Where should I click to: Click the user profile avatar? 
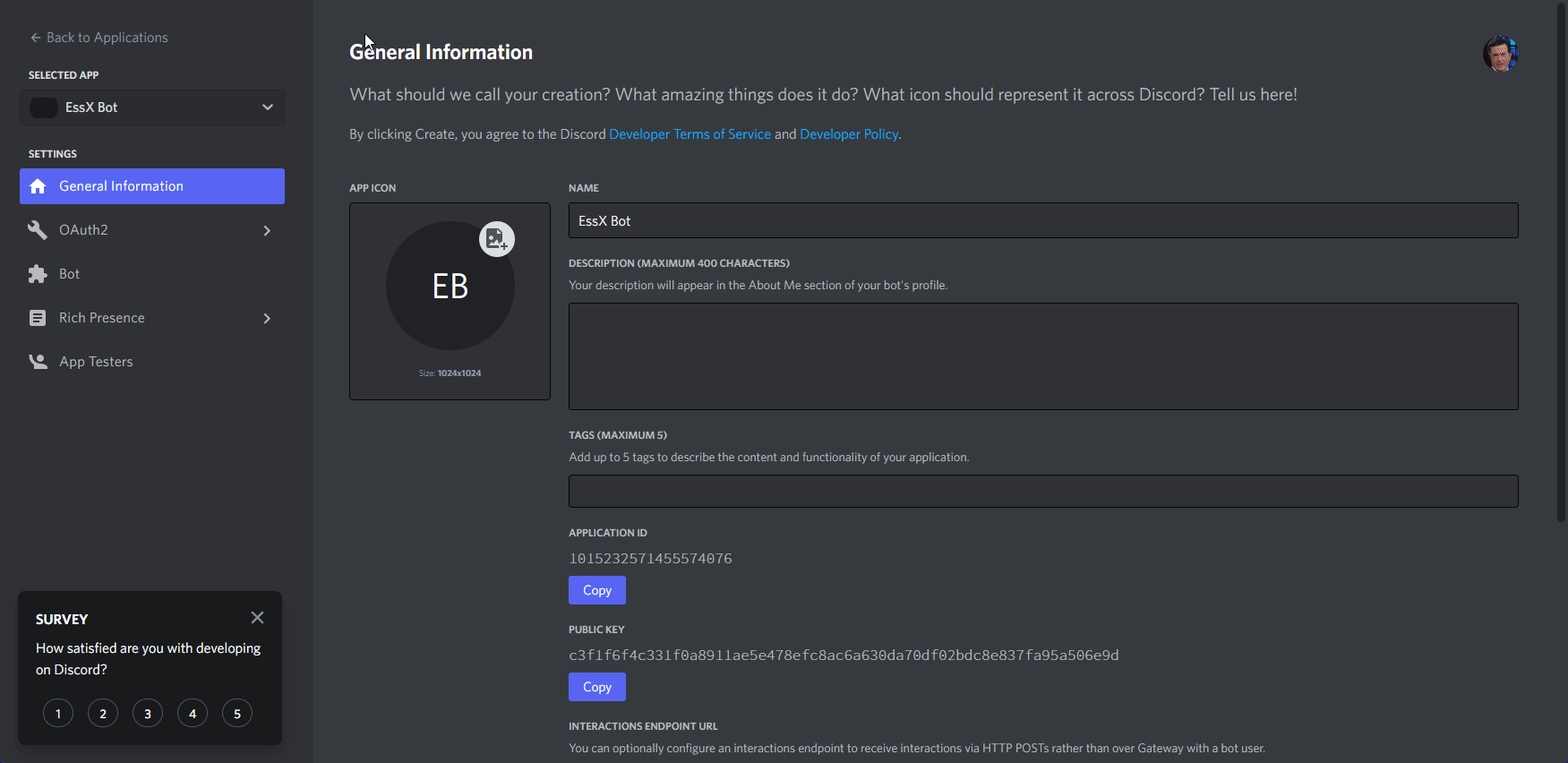1501,54
